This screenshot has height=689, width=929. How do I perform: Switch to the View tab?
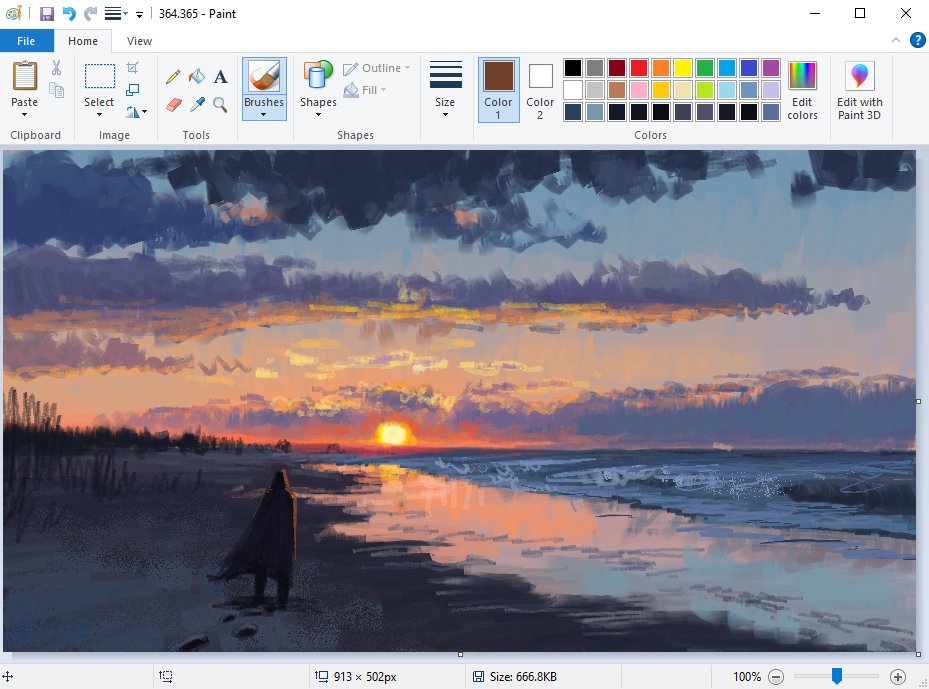pyautogui.click(x=139, y=41)
